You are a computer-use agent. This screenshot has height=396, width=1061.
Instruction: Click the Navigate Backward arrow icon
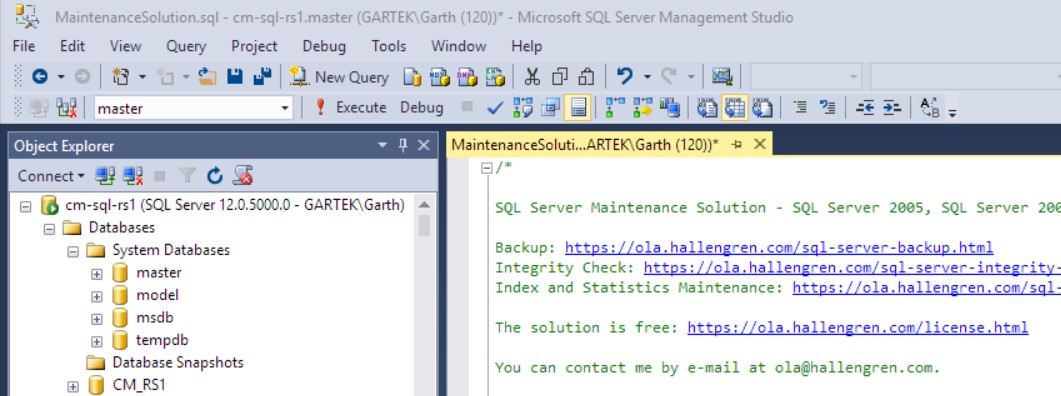[x=40, y=77]
